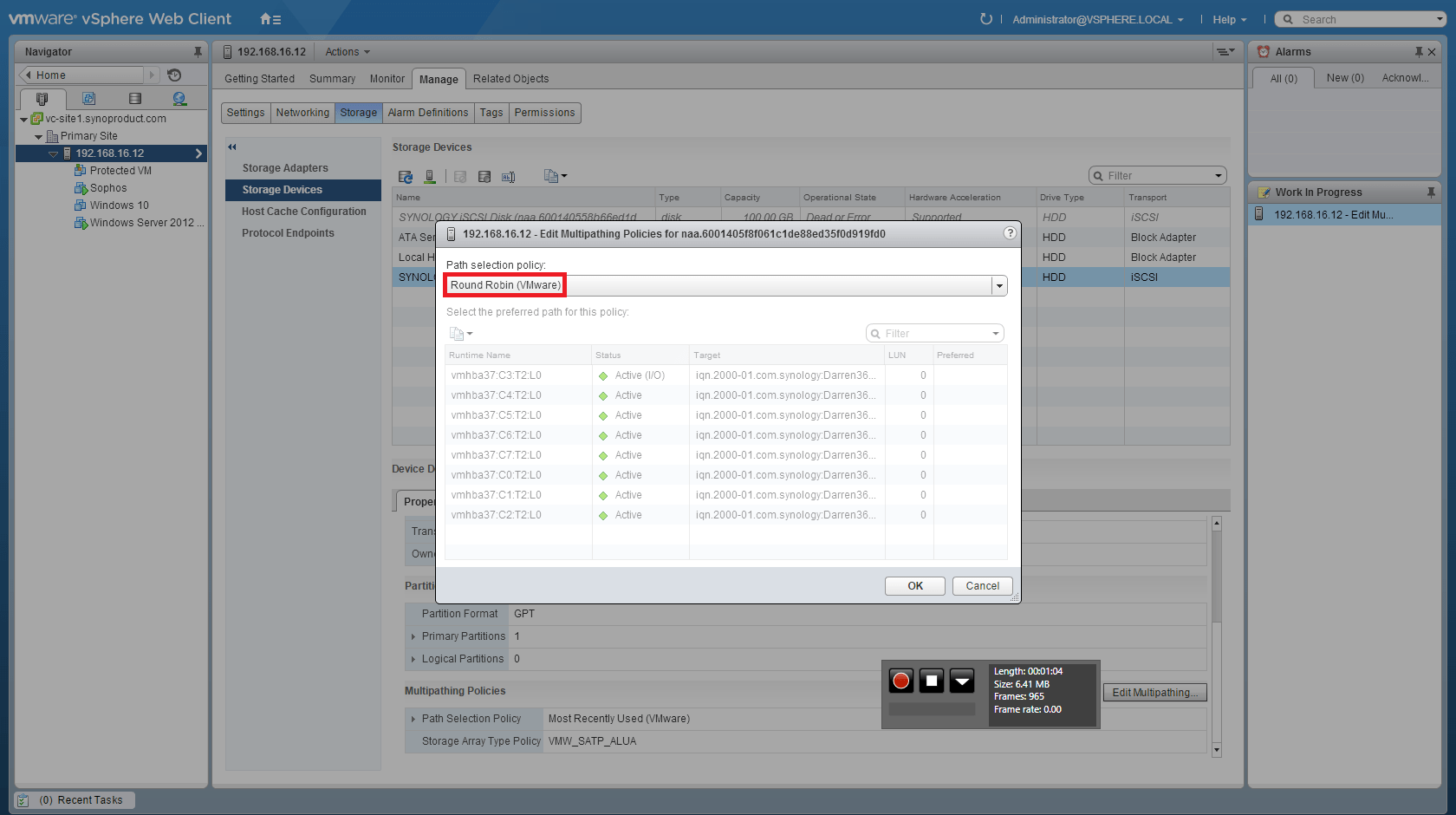Stop the screen recording
The image size is (1456, 815).
click(x=932, y=681)
